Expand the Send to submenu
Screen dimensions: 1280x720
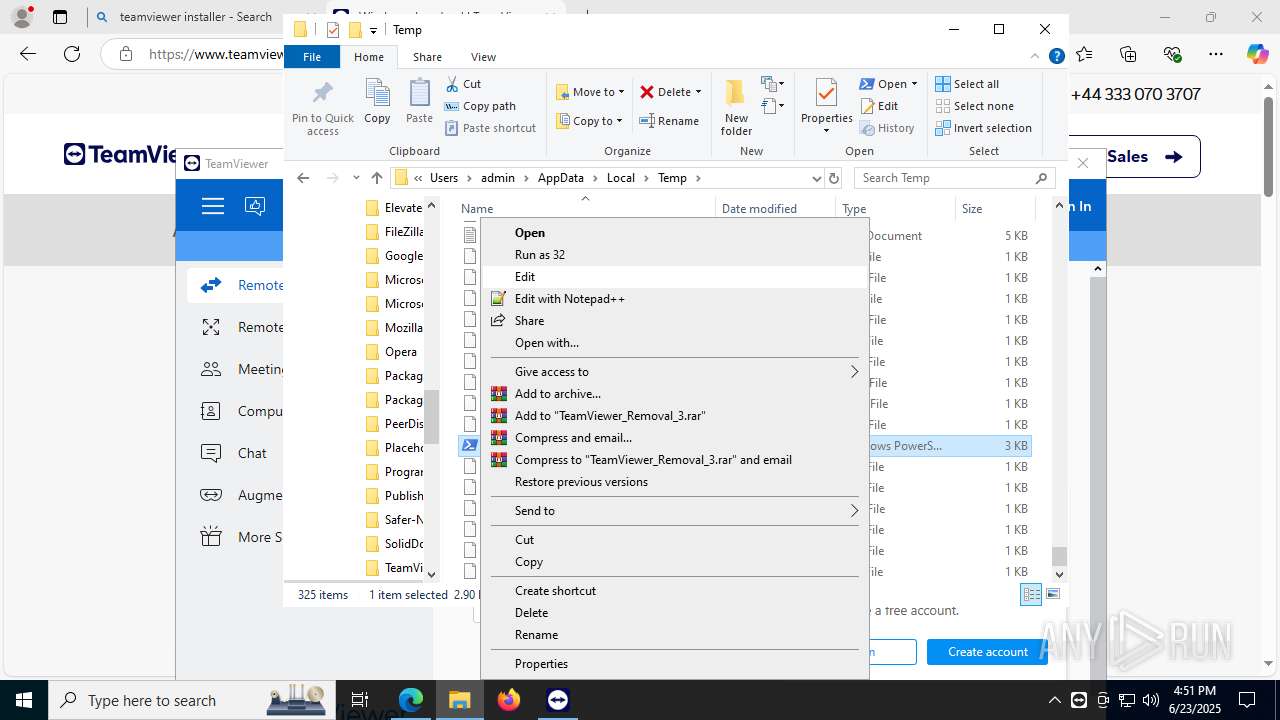coord(674,510)
